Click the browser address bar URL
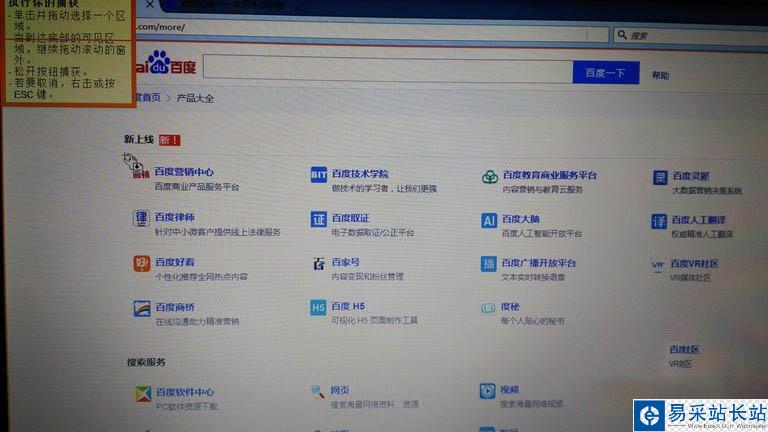This screenshot has height=432, width=768. [160, 27]
